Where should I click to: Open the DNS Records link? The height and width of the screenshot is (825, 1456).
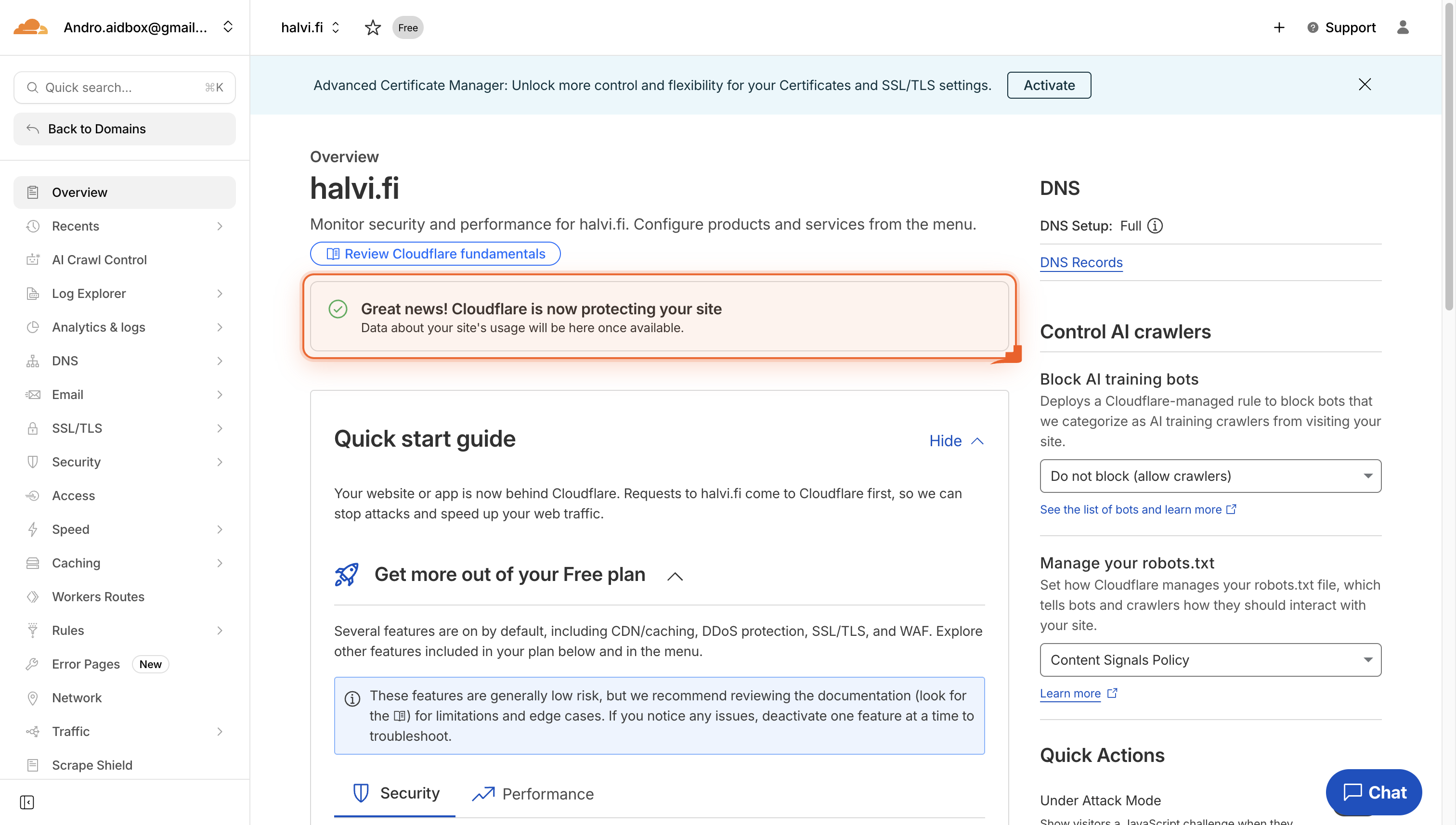(x=1081, y=262)
